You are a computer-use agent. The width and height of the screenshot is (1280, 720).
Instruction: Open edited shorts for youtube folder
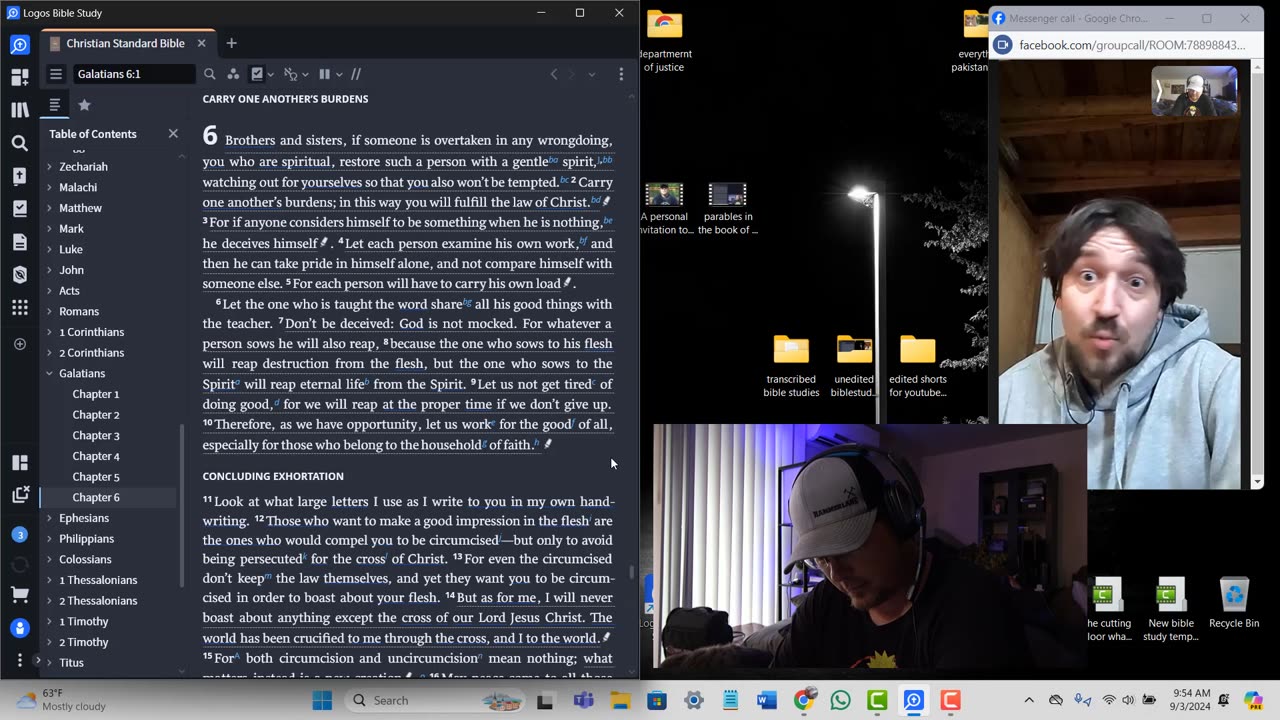(x=918, y=365)
